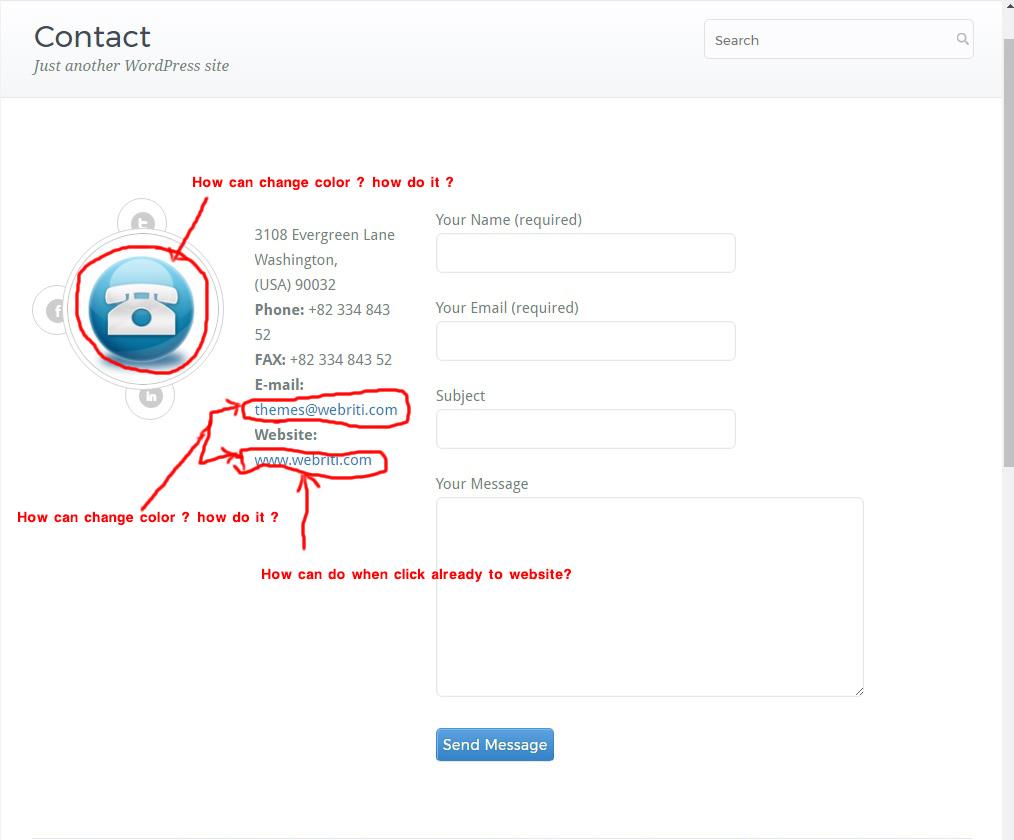Click the Your Name (required) label
The image size is (1014, 840).
point(508,219)
